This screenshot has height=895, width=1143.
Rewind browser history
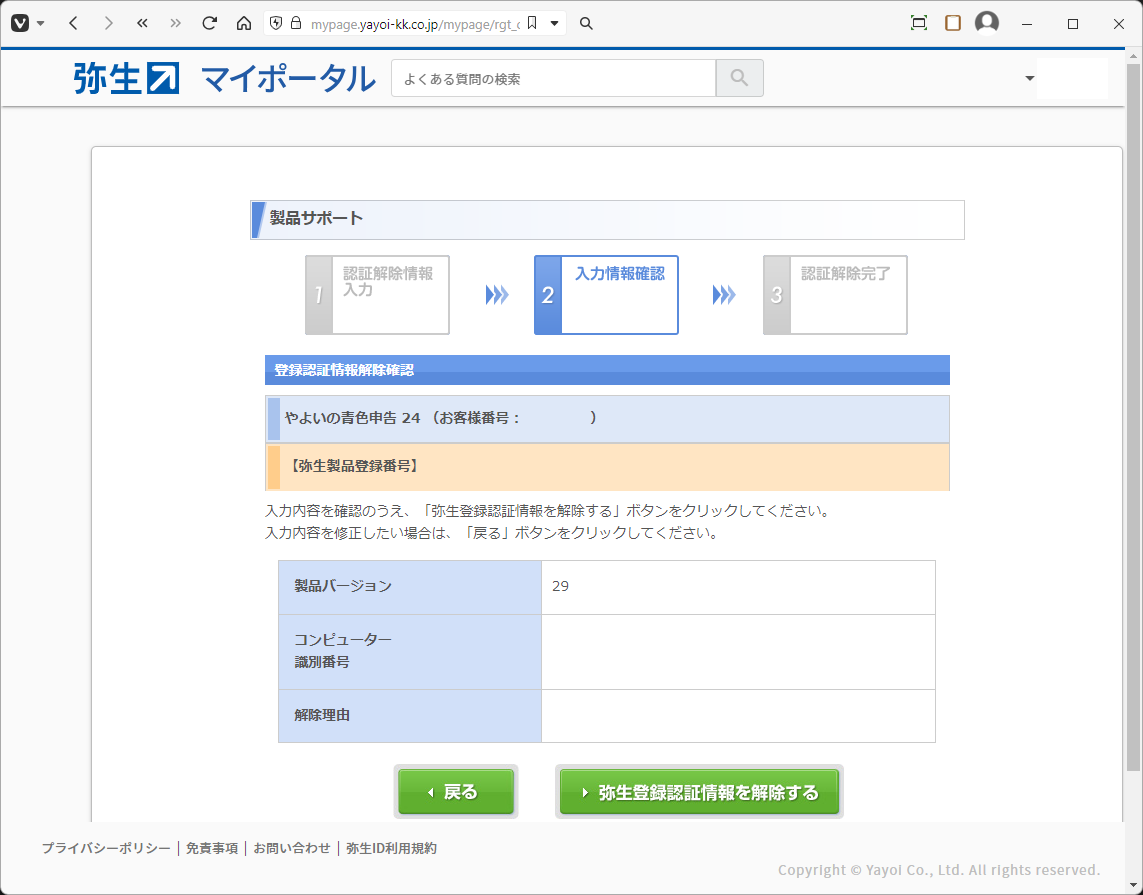coord(142,23)
